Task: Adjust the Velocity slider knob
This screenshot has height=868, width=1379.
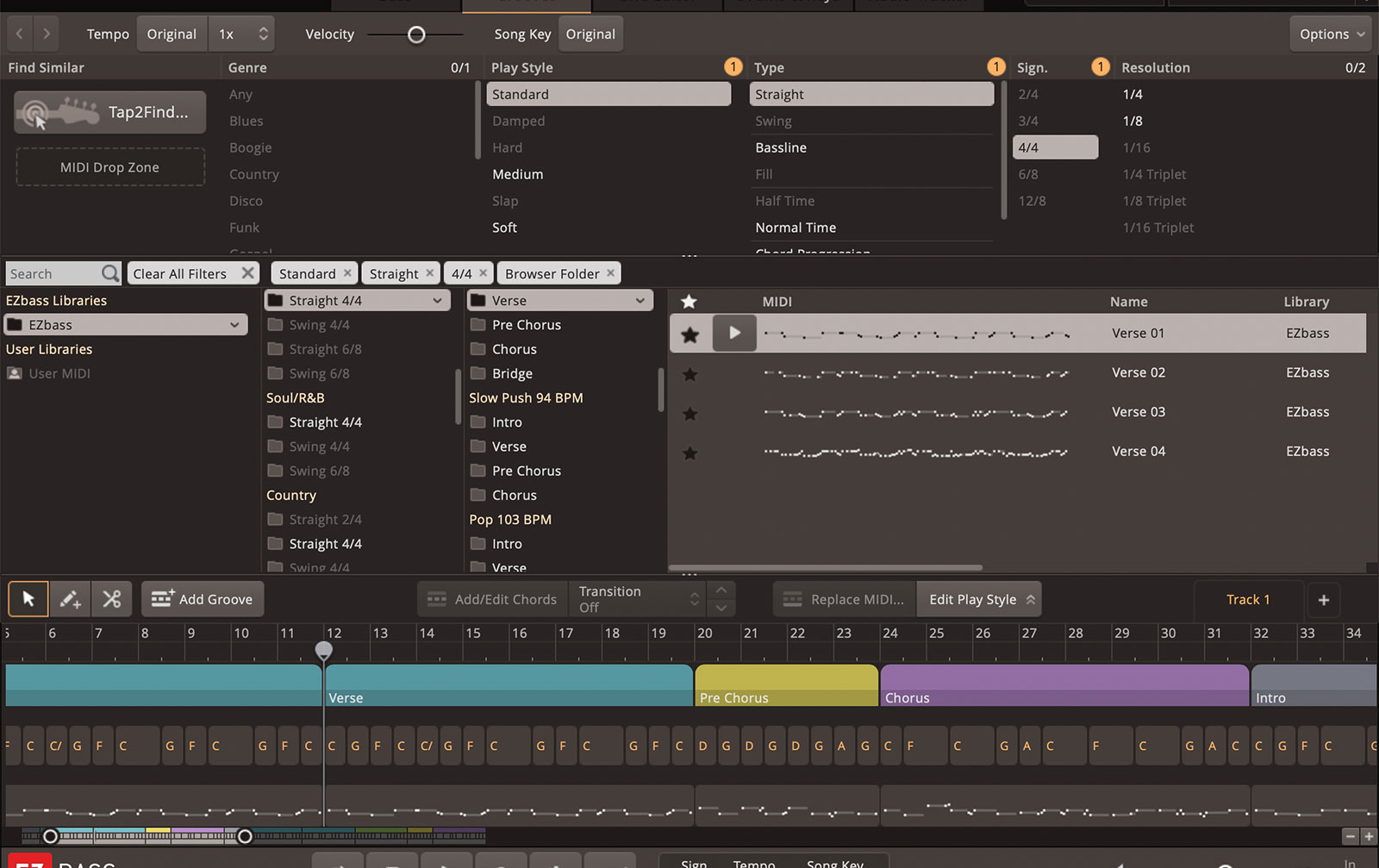Action: click(416, 34)
